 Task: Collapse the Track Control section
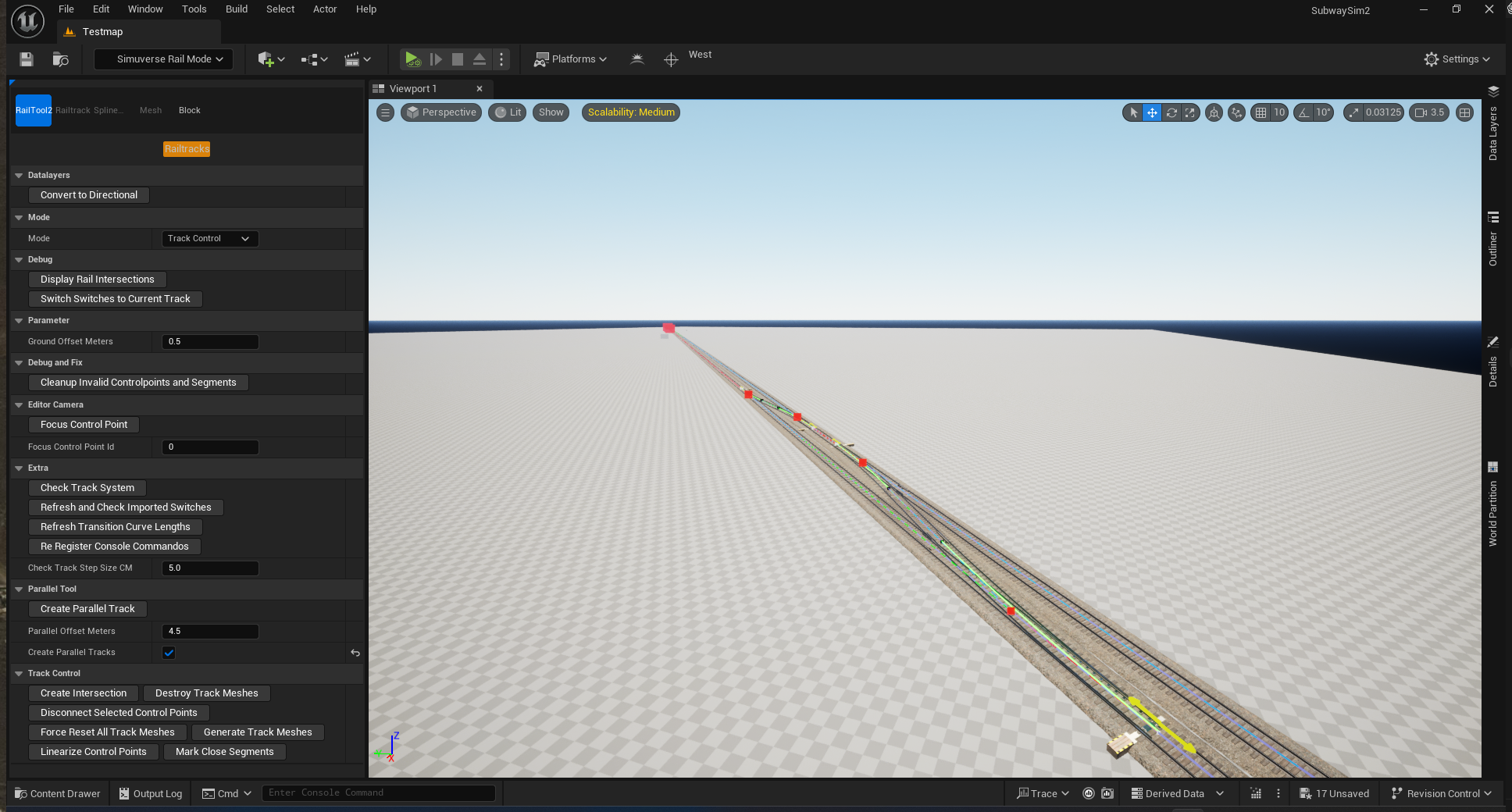(19, 674)
